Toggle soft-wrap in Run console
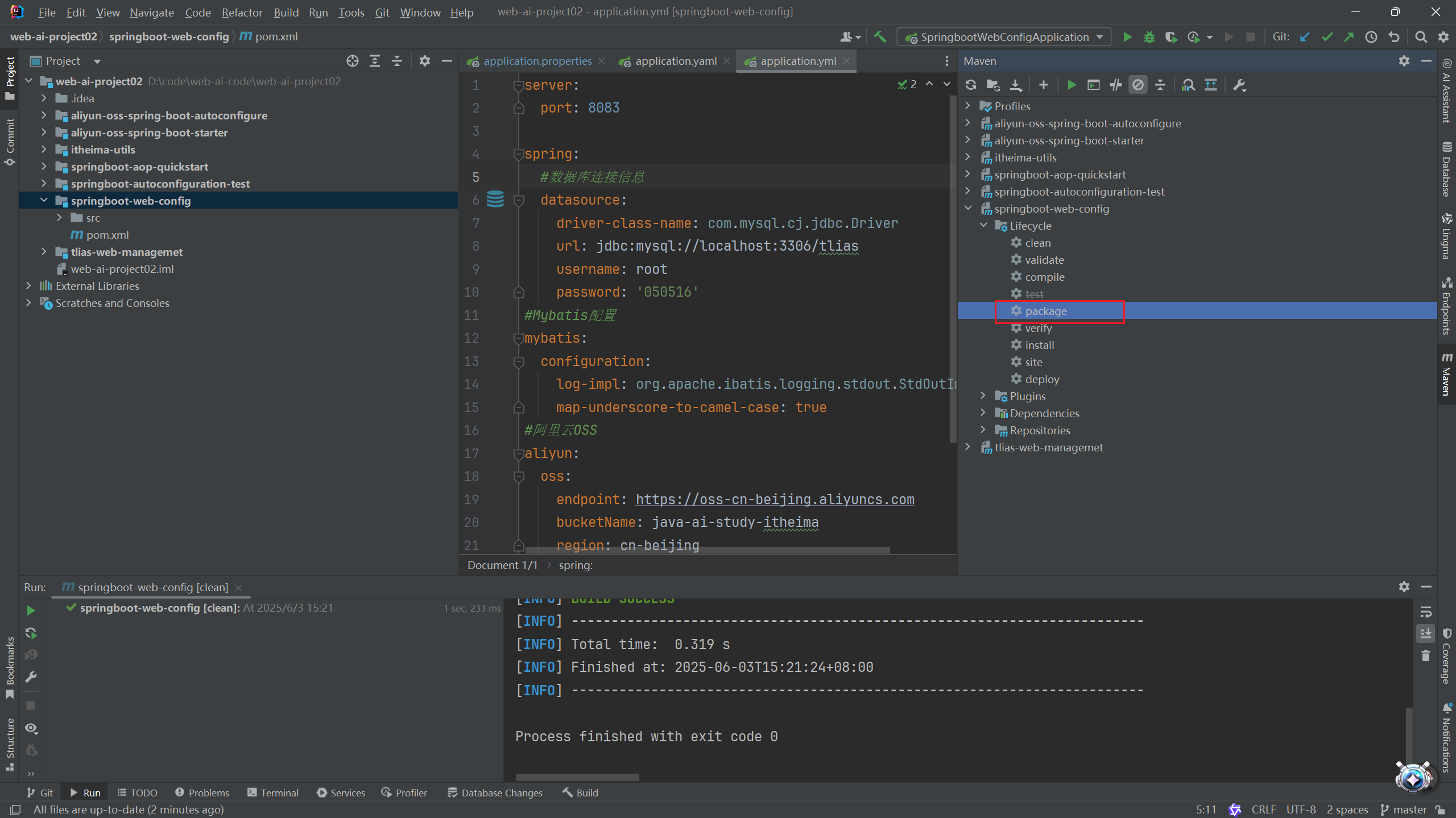 click(x=1425, y=612)
